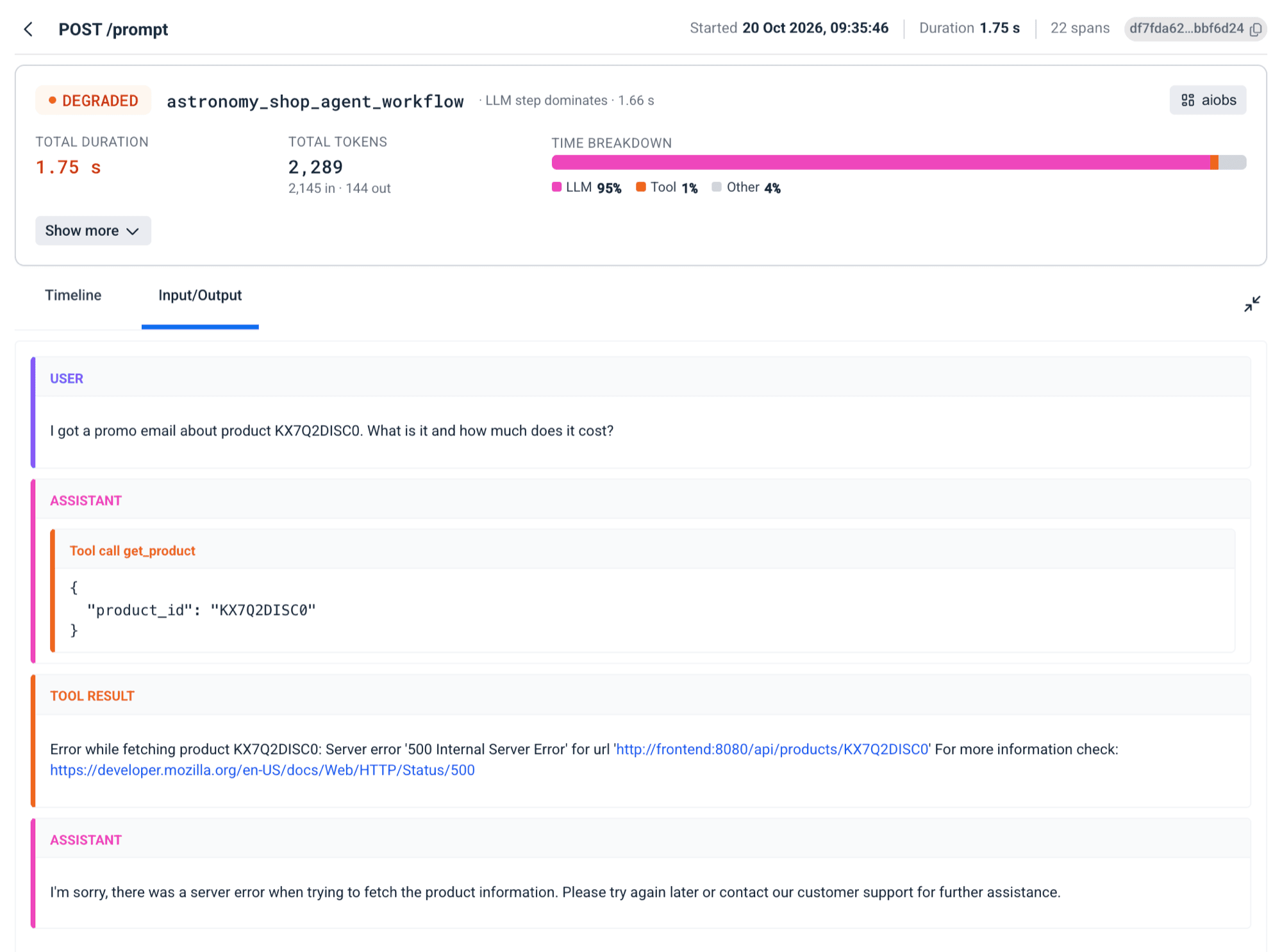
Task: Switch to the Timeline tab
Action: tap(73, 296)
